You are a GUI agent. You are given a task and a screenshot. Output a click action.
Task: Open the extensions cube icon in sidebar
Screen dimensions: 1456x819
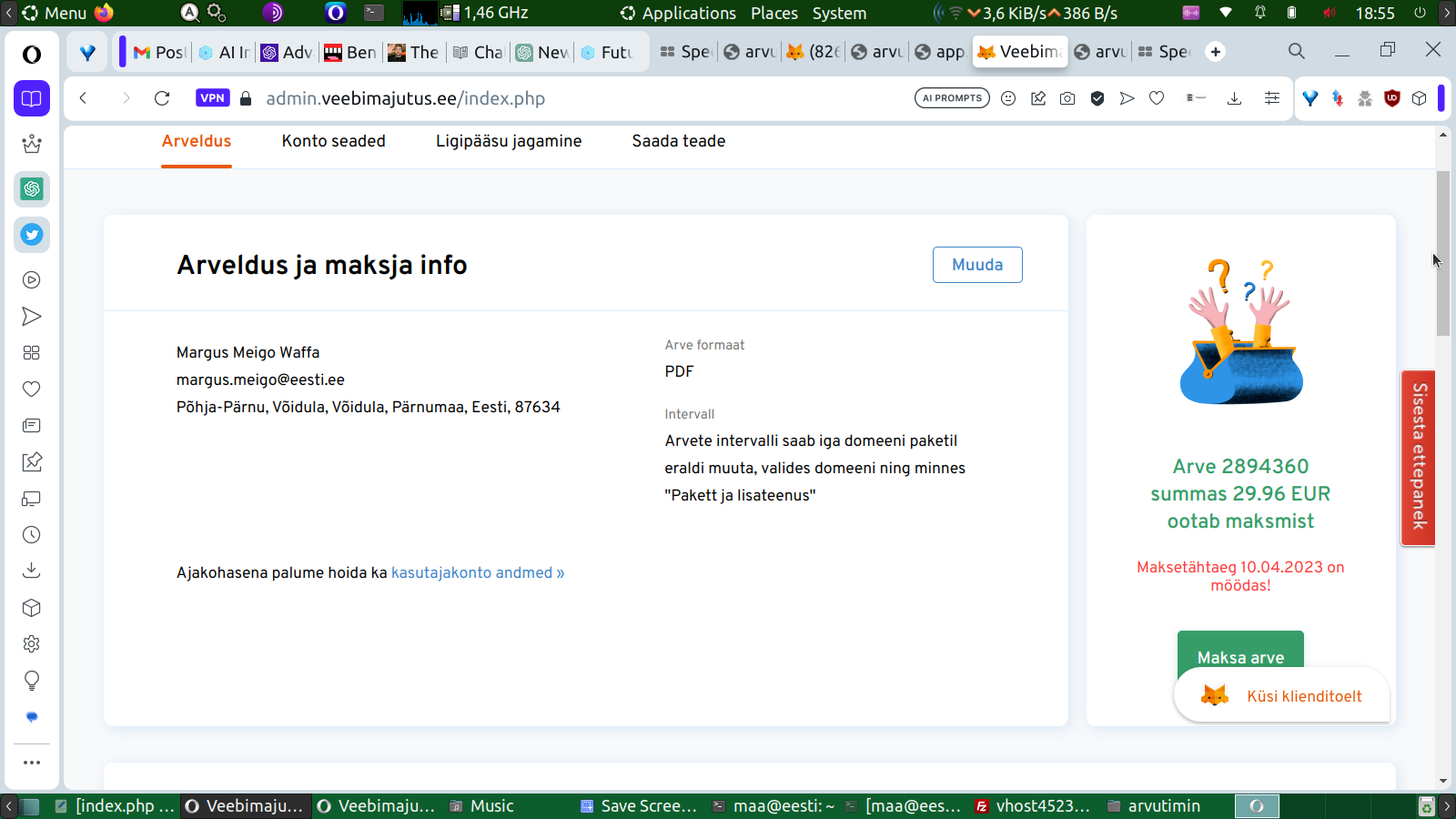[32, 608]
